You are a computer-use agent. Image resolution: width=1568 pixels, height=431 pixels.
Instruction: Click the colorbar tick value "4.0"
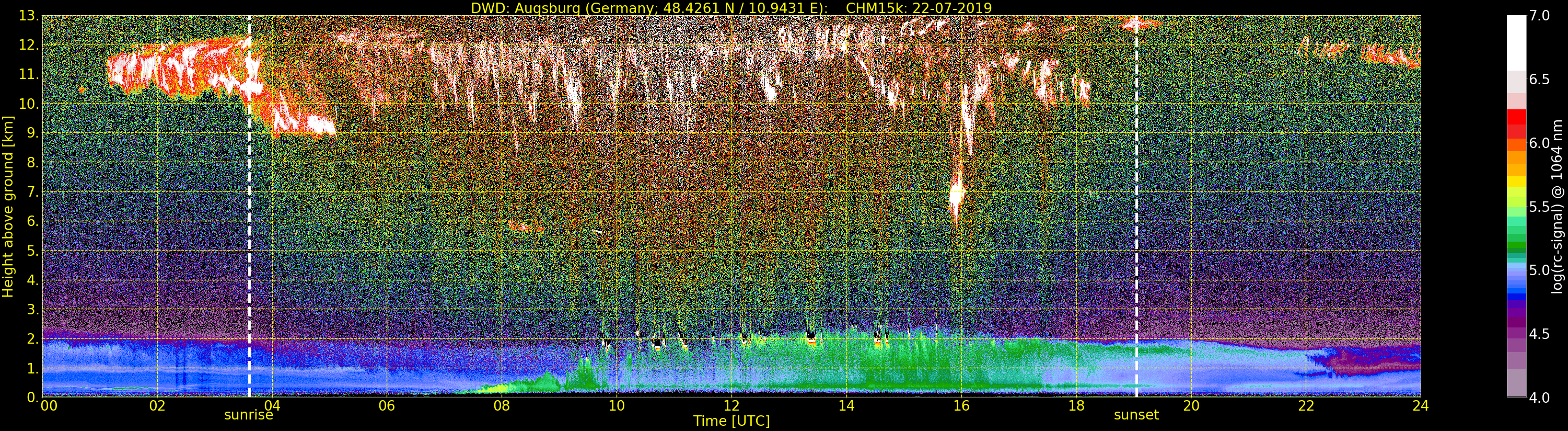coord(1539,398)
